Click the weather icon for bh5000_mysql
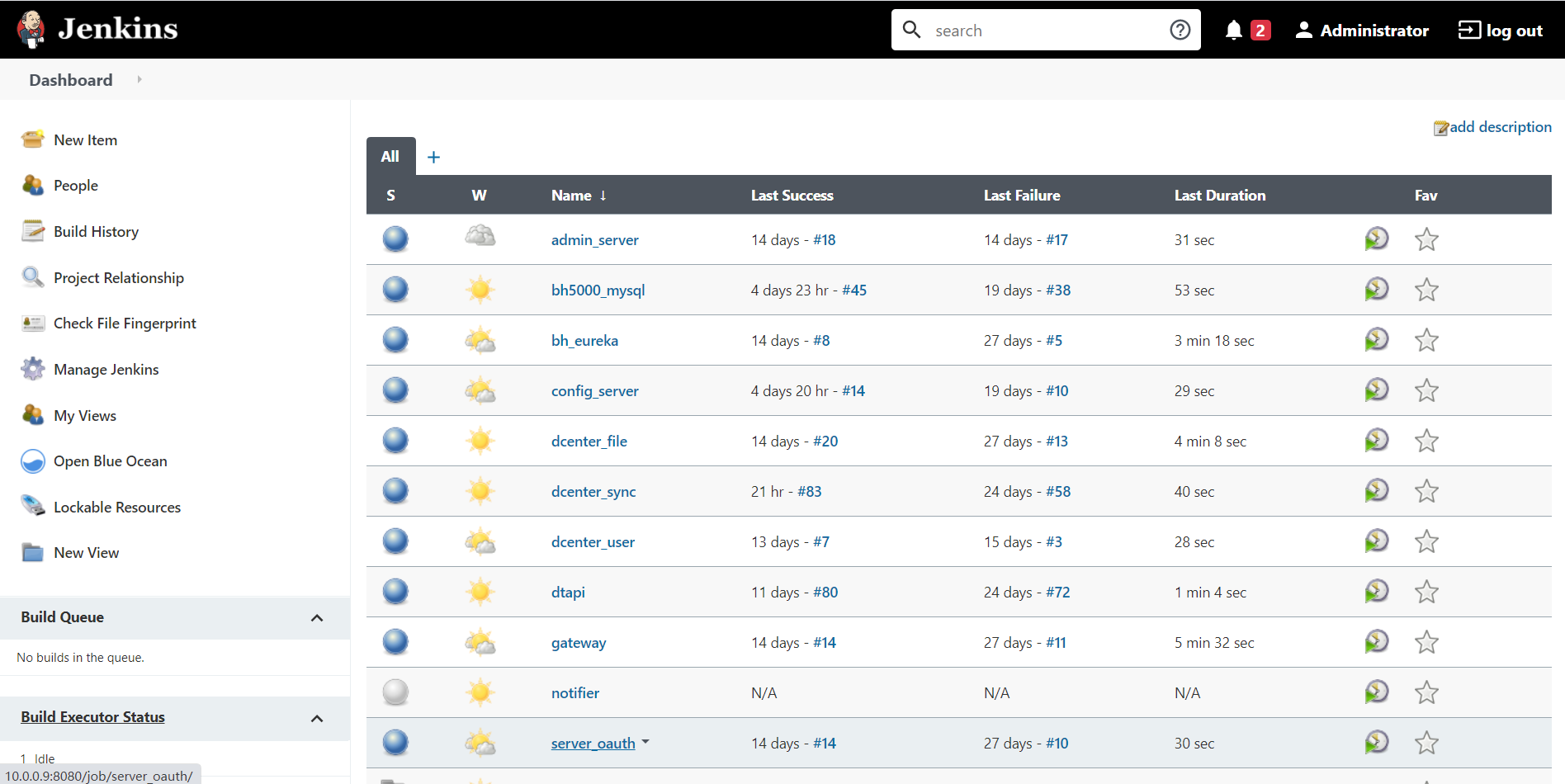Screen dimensions: 1565x784 (x=480, y=290)
